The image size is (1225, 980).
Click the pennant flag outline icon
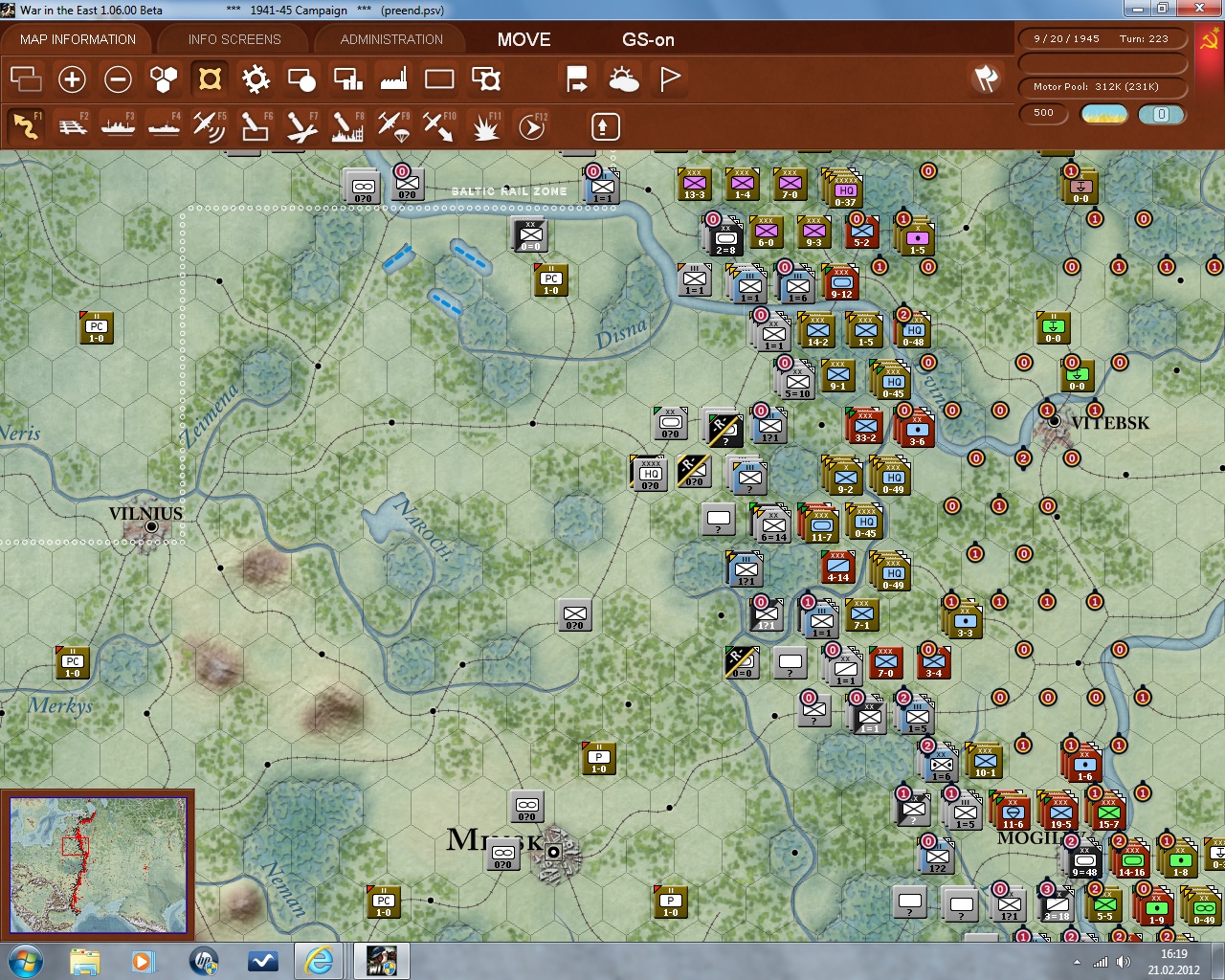(x=669, y=78)
